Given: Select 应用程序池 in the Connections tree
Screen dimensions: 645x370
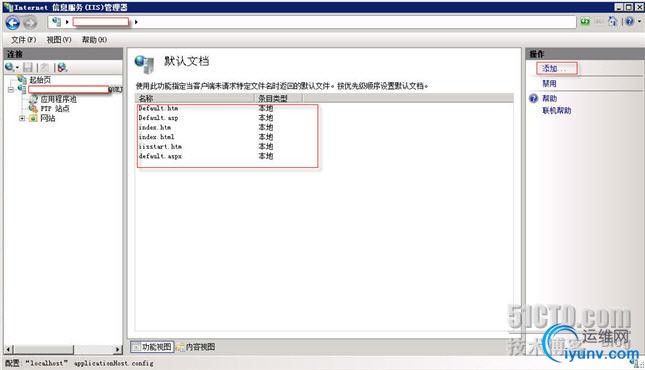Looking at the screenshot, I should (58, 99).
